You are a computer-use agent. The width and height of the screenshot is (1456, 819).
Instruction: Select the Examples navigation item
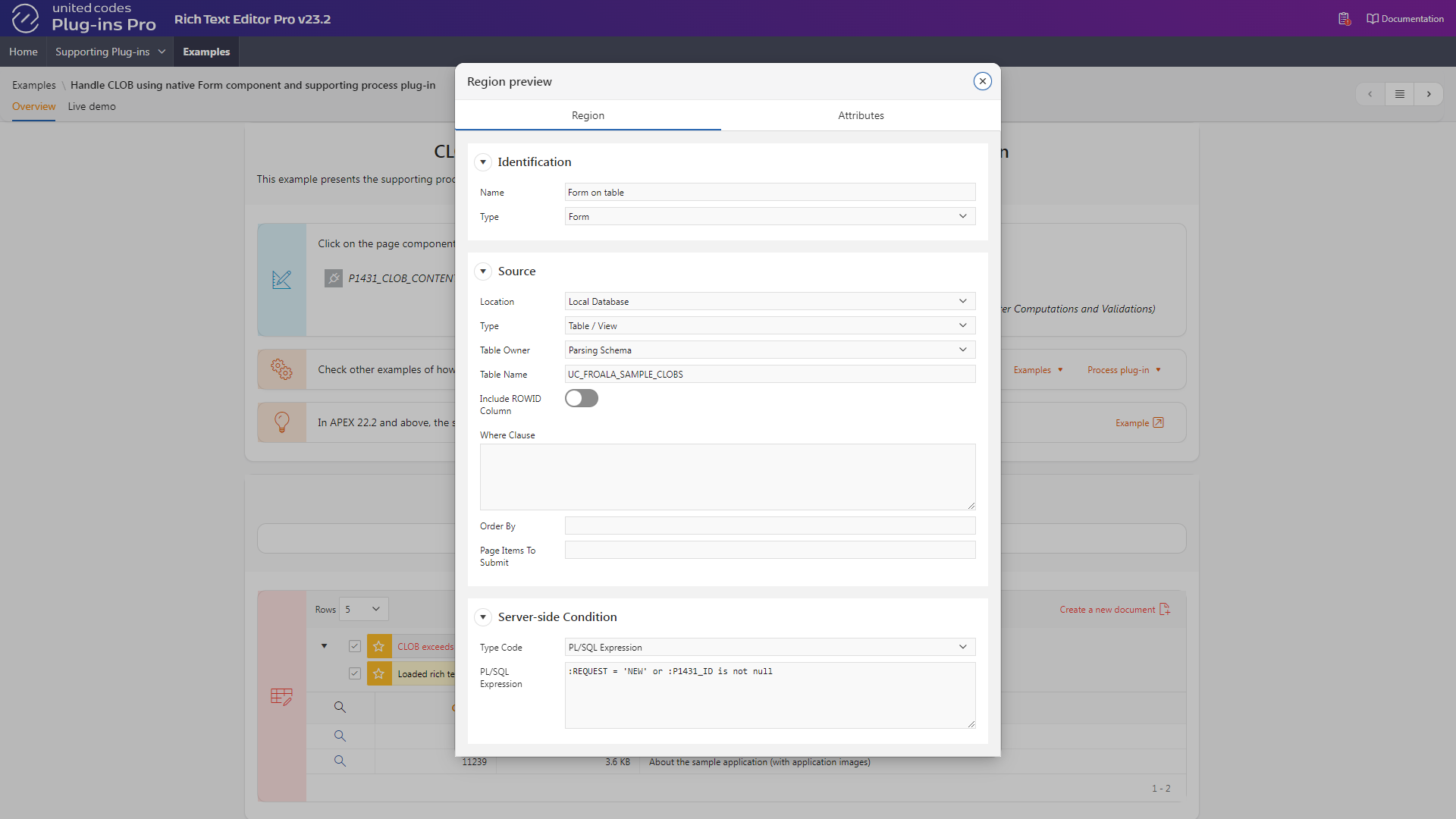point(206,52)
